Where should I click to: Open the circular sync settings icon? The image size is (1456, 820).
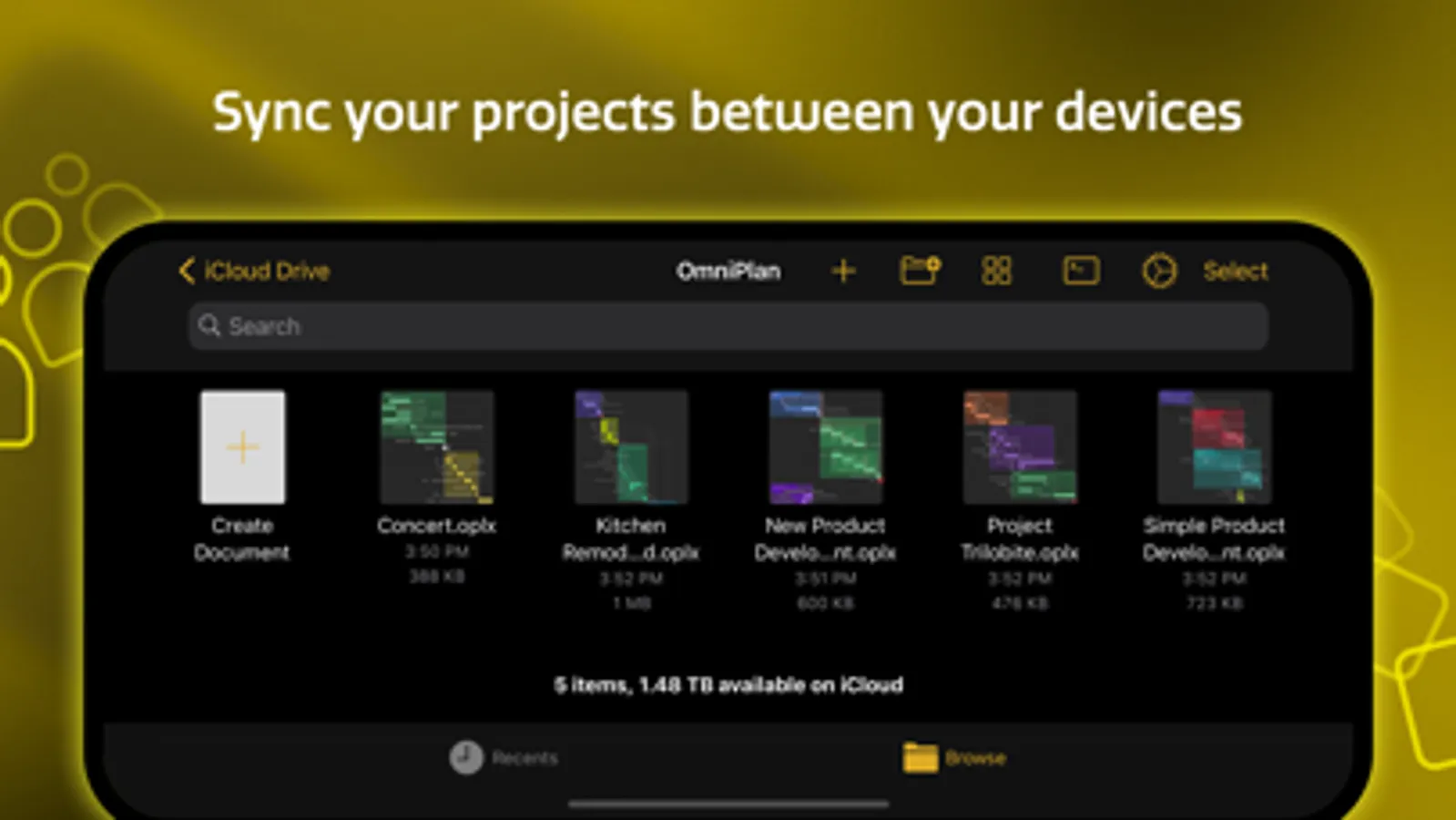[1159, 271]
